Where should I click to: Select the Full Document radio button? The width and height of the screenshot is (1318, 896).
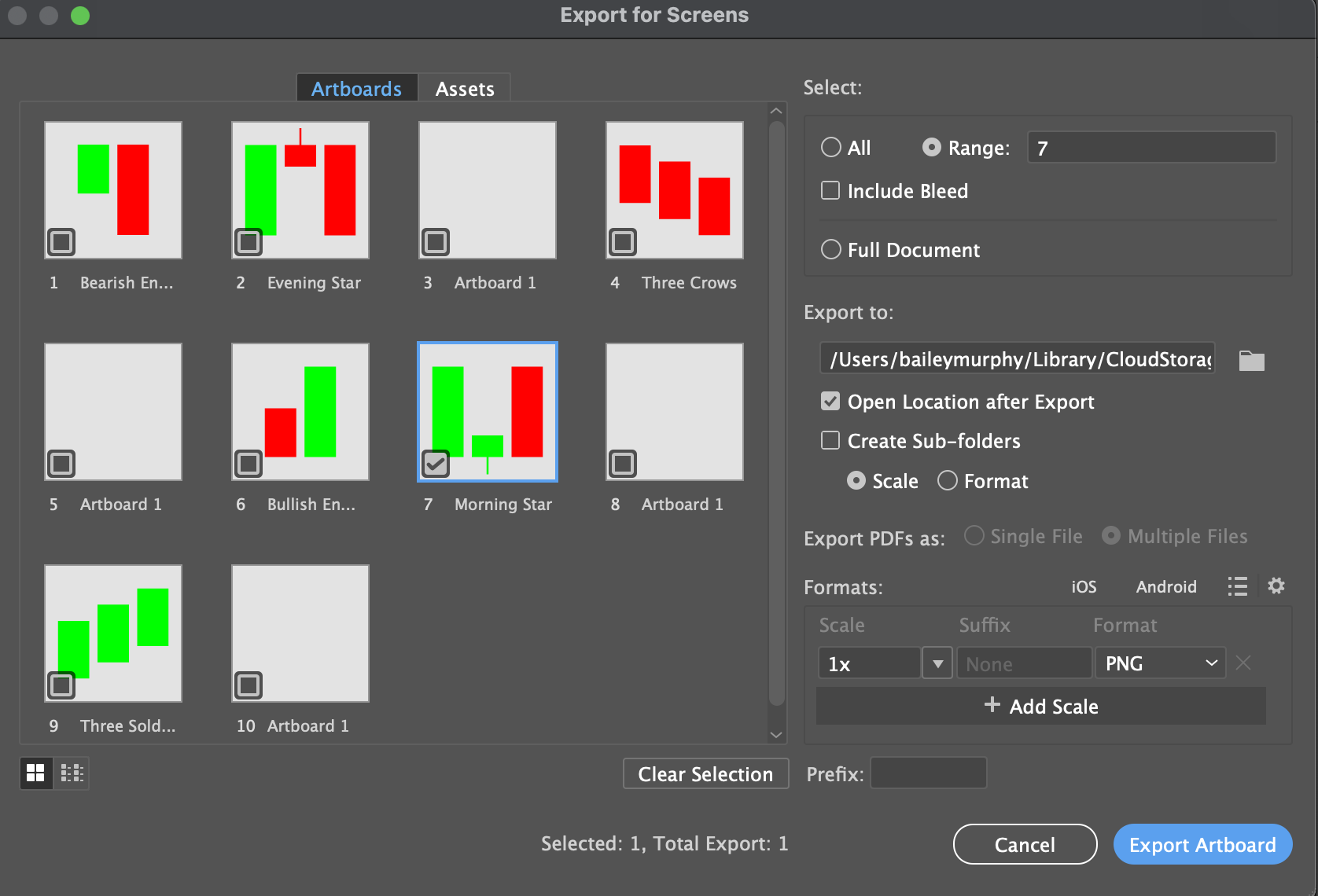click(830, 249)
